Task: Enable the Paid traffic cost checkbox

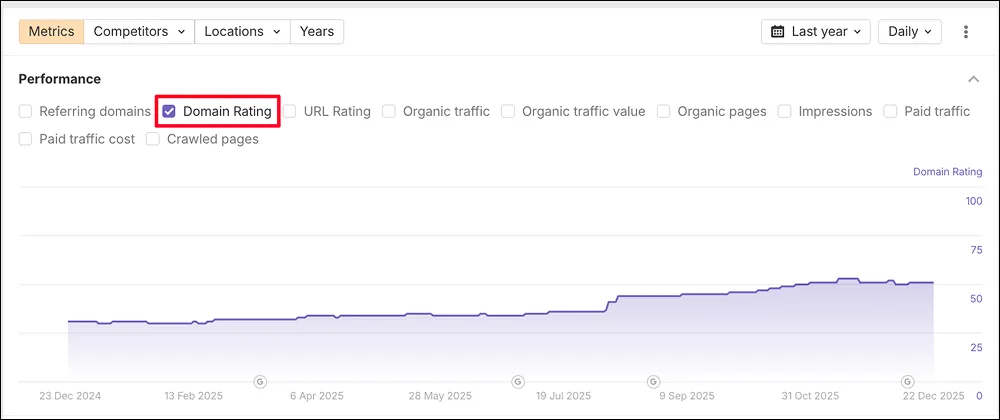Action: [26, 139]
